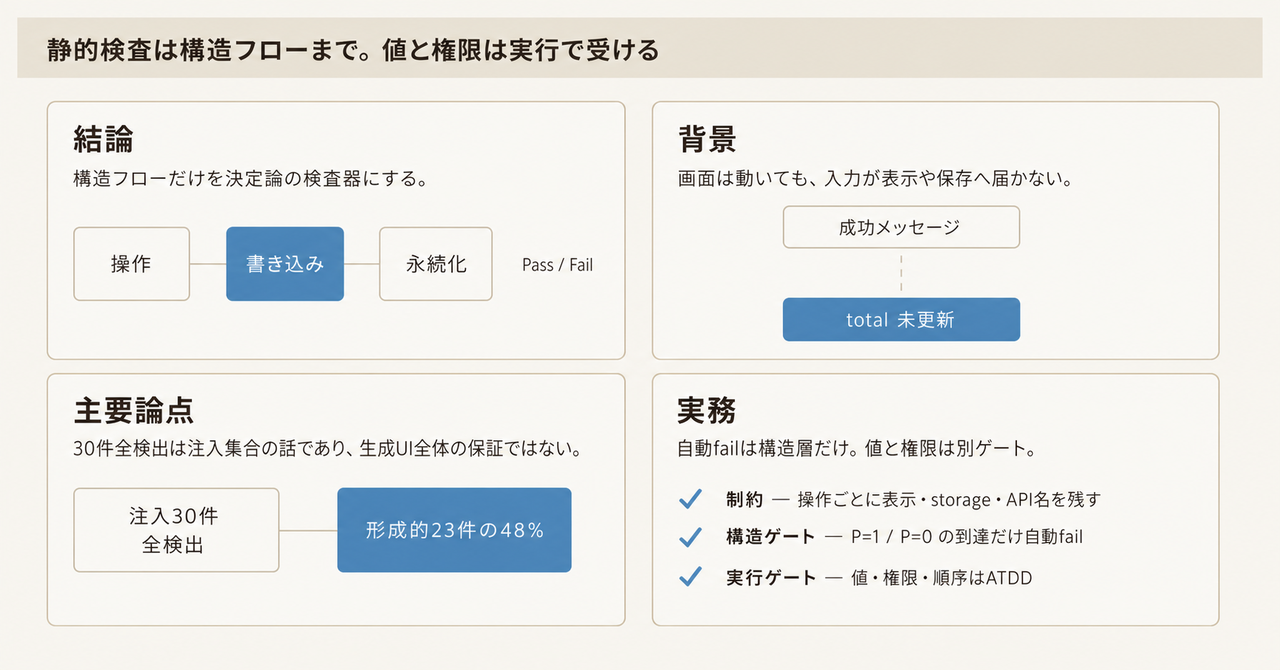
Task: Click the sentence beginning 30件全検出は注入集合
Action: pos(329,448)
